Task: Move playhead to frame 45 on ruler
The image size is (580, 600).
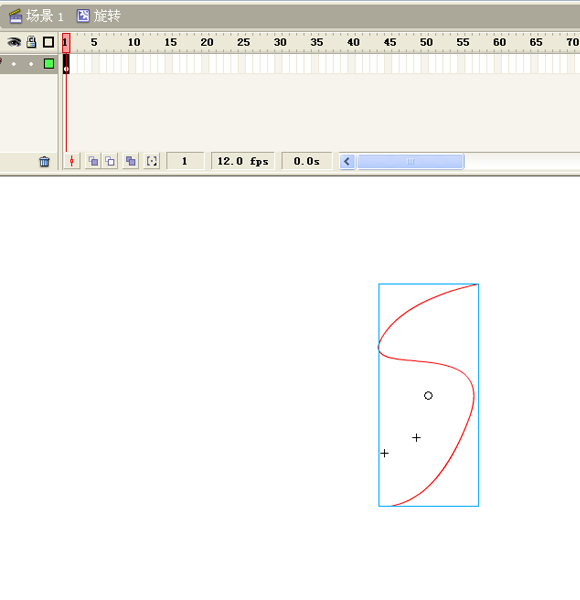Action: tap(390, 42)
